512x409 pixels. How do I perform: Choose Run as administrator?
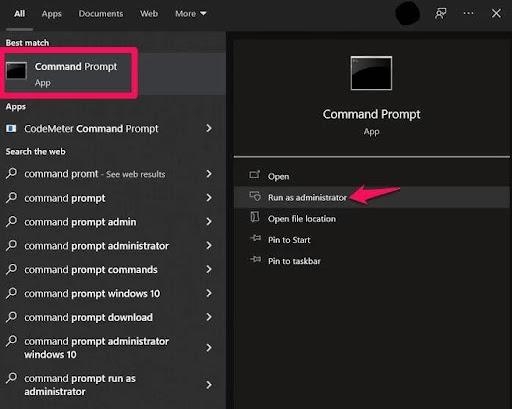click(x=371, y=197)
